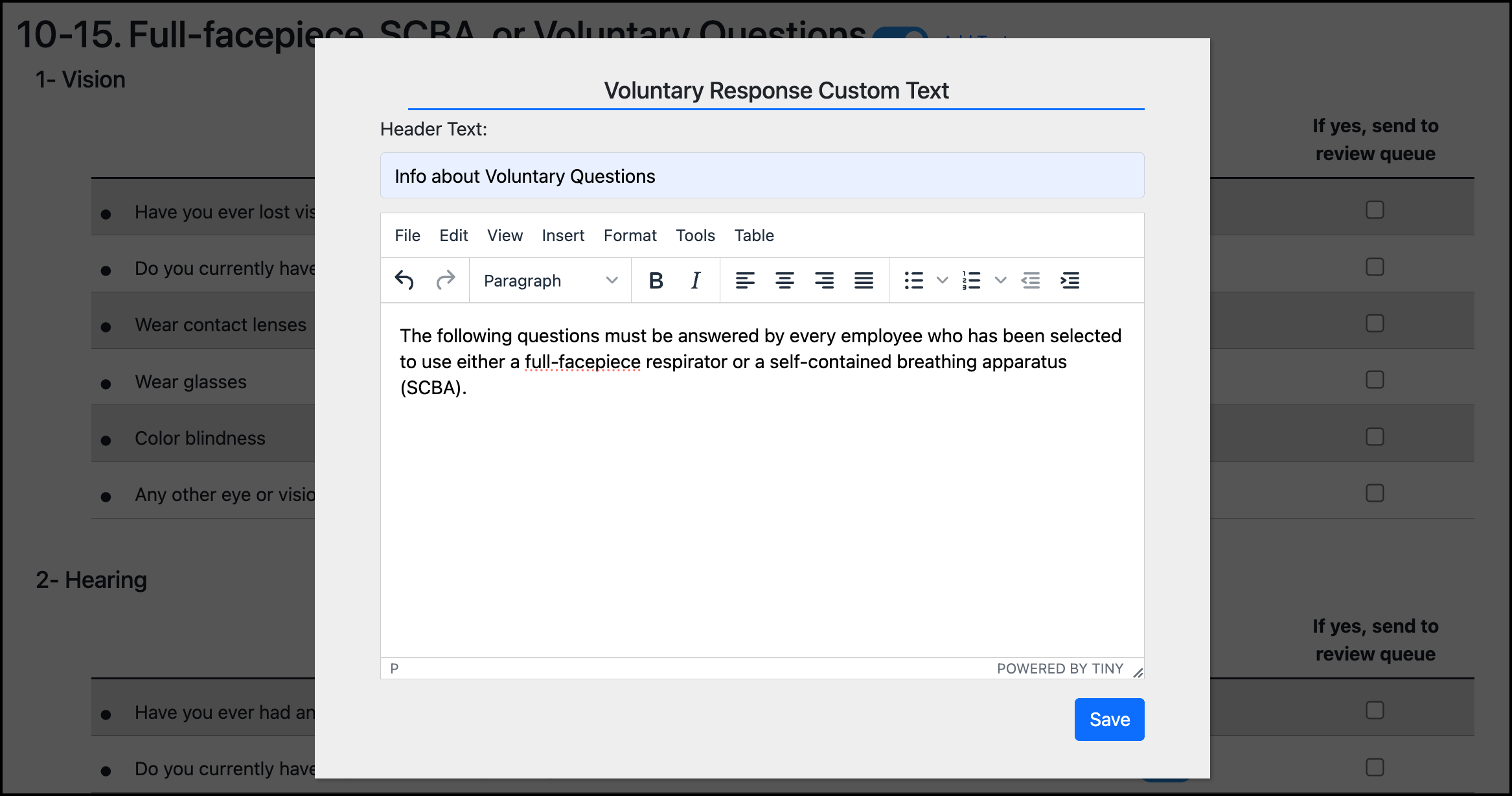This screenshot has width=1512, height=796.
Task: Open the Paragraph style dropdown
Action: [549, 280]
